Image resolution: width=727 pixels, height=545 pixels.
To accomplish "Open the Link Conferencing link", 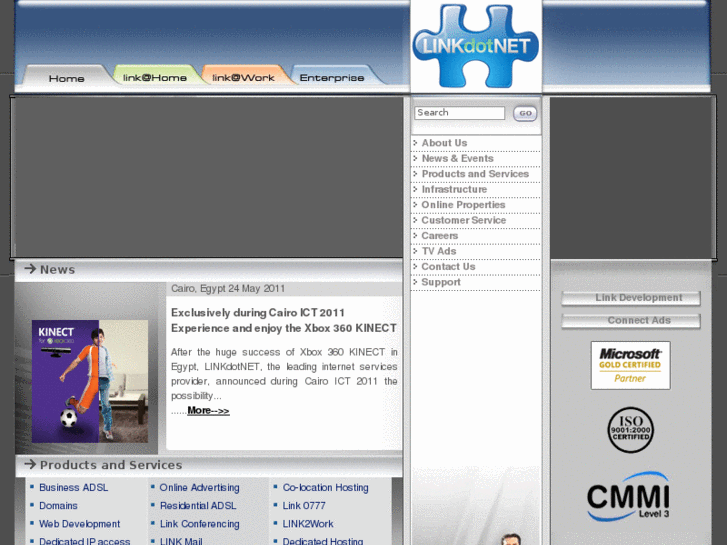I will [199, 524].
